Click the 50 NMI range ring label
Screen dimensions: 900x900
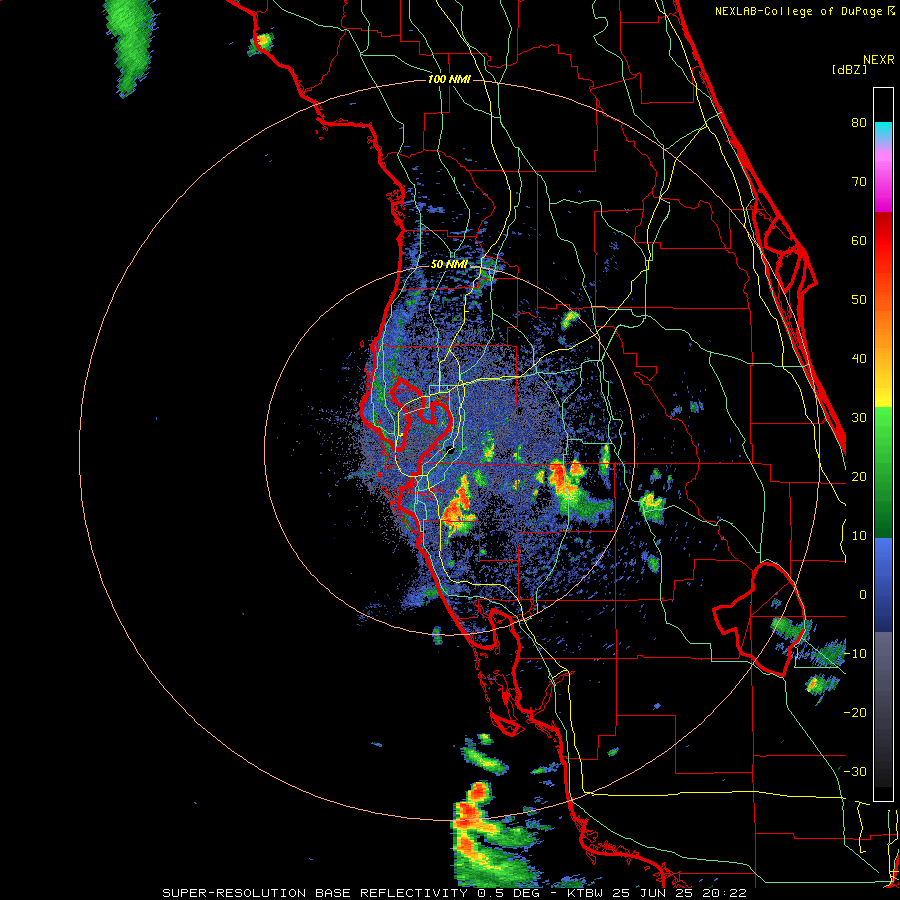pos(449,265)
